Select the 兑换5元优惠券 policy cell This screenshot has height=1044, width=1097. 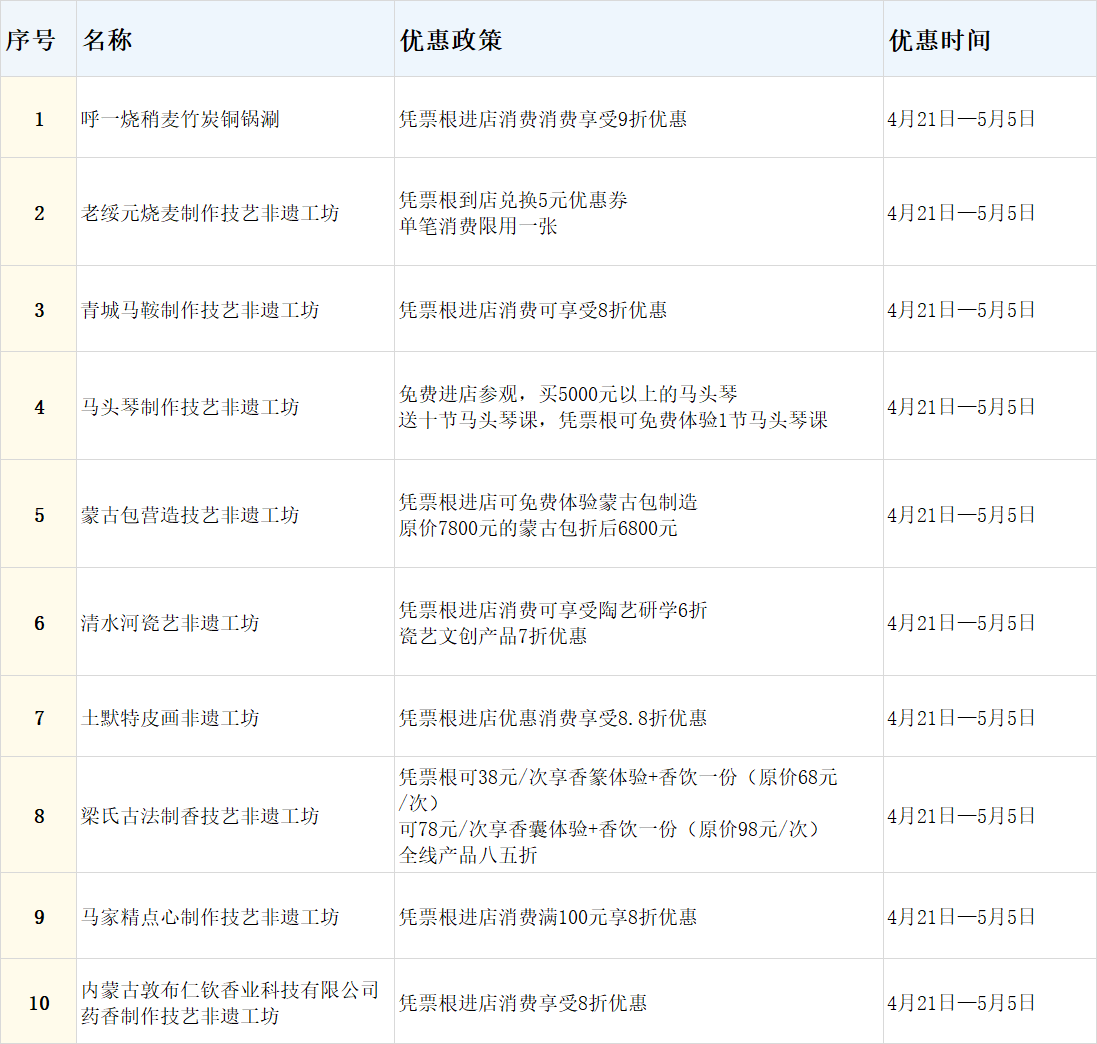click(x=513, y=213)
